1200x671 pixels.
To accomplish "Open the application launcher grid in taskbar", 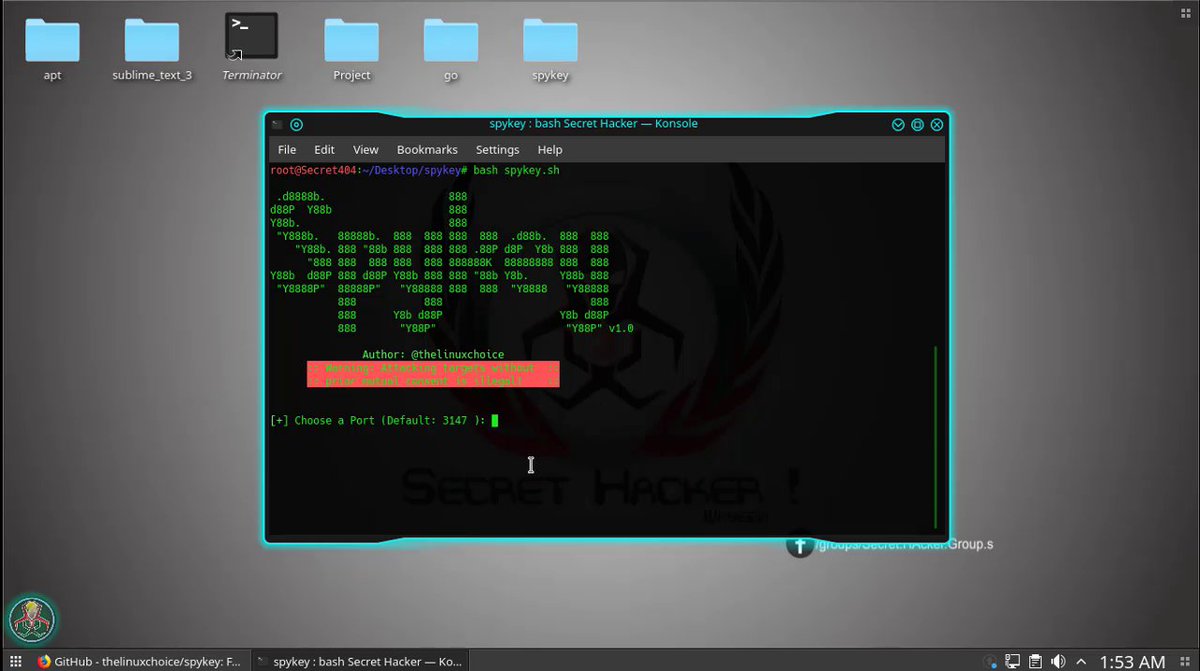I will 15,661.
